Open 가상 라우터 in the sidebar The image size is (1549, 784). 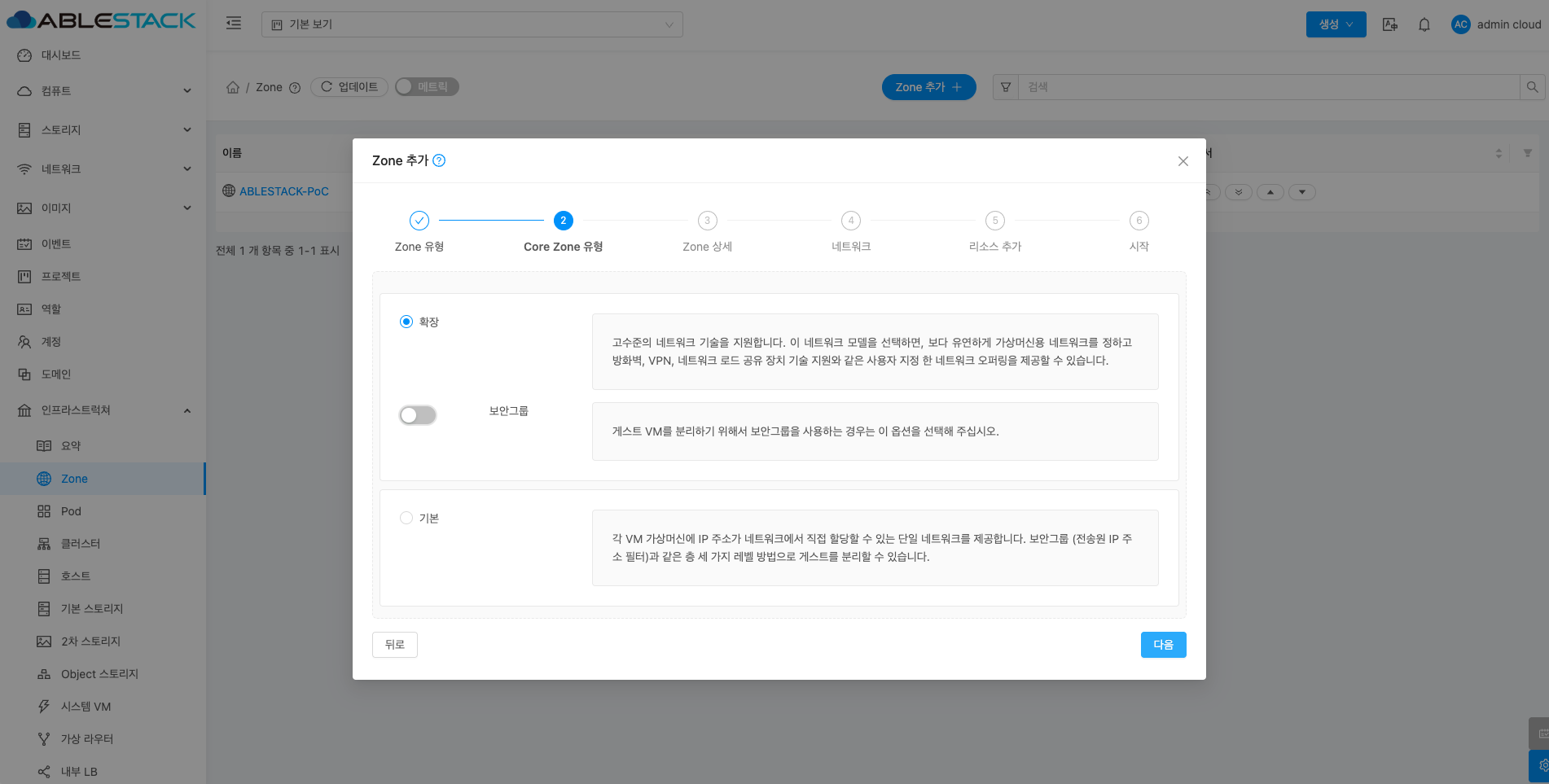[x=103, y=739]
